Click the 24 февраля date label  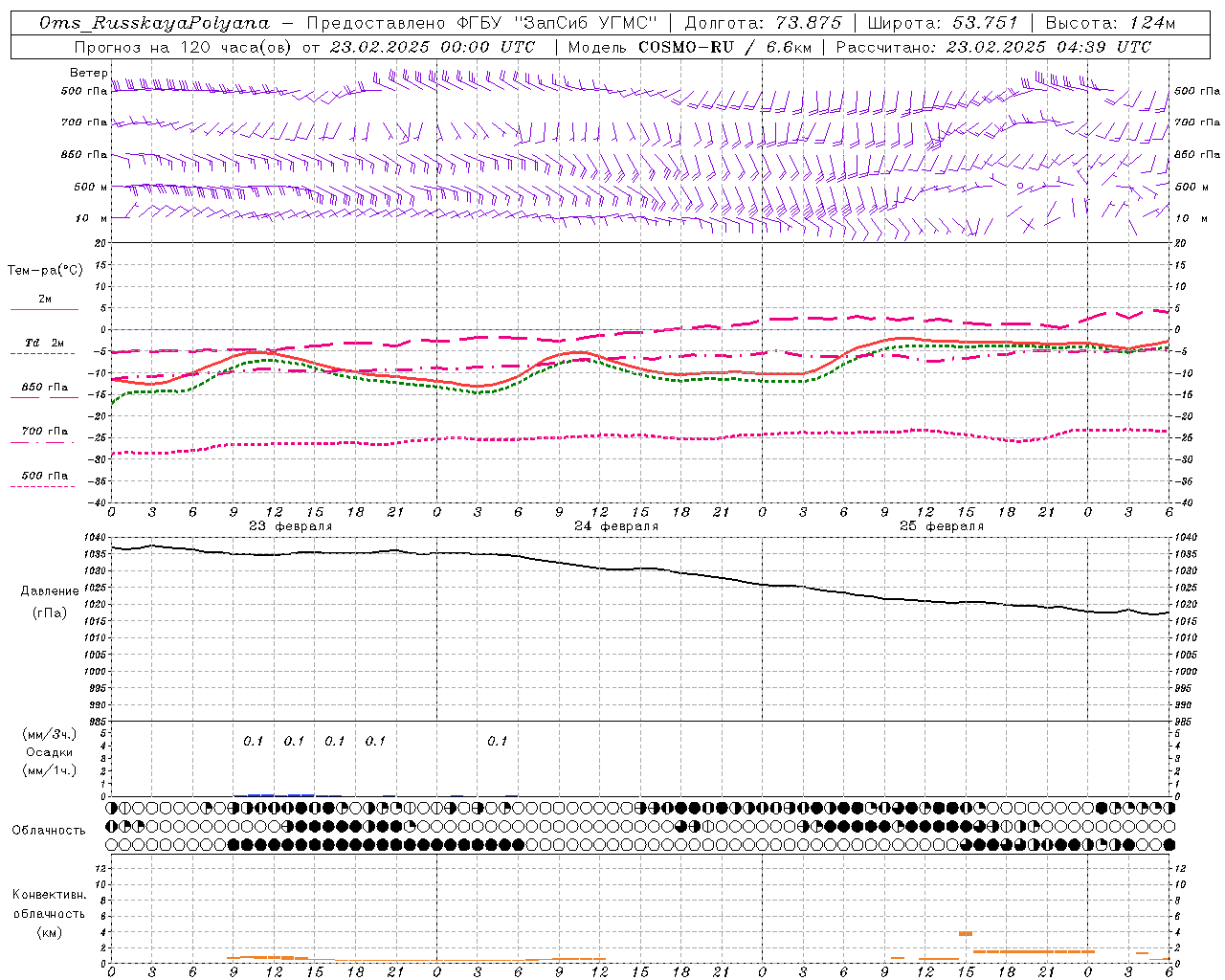616,526
